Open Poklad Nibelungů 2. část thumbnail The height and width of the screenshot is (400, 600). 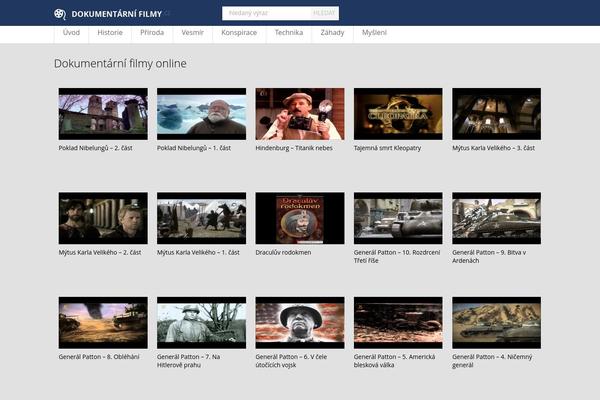pyautogui.click(x=103, y=114)
